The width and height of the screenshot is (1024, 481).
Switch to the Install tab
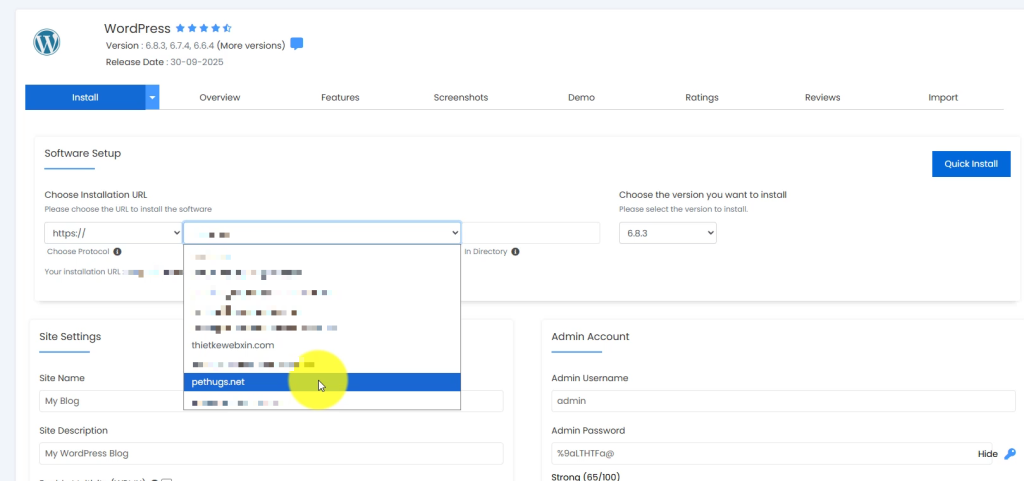pos(86,97)
